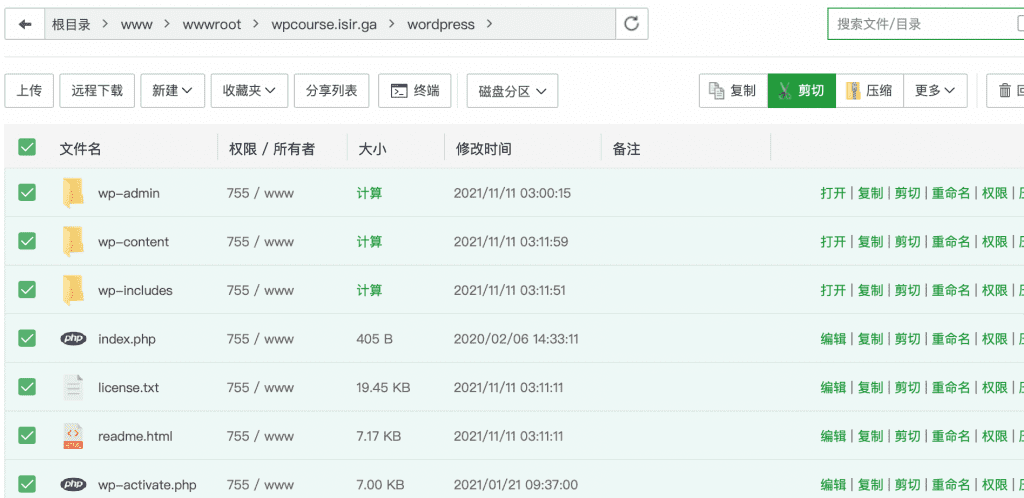Calculate size (计算) of wp-includes
The image size is (1024, 498).
pos(369,290)
